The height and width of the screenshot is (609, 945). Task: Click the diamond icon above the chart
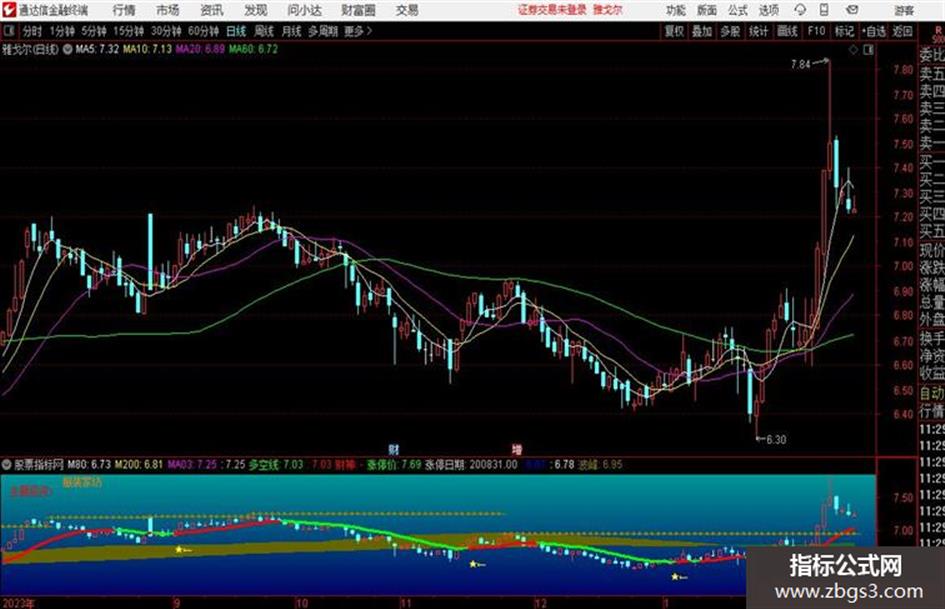(853, 50)
